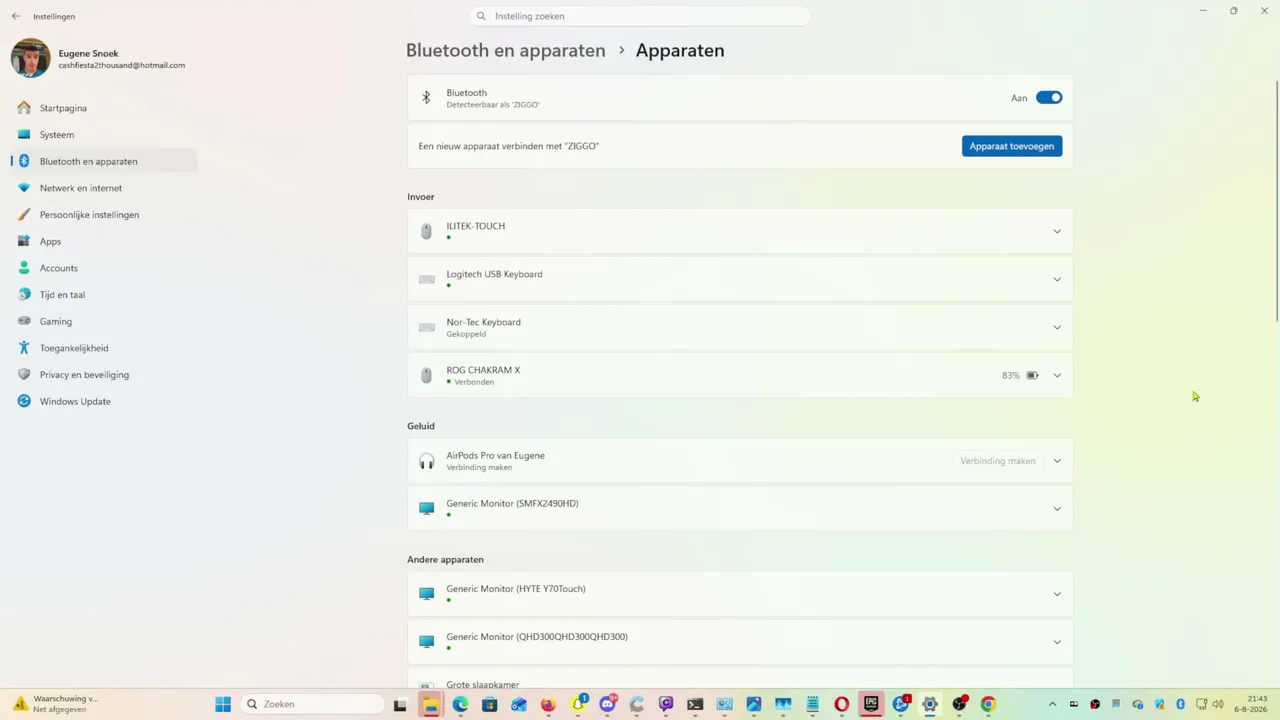Click the battery icon next to 83%
The width and height of the screenshot is (1280, 720).
point(1032,375)
